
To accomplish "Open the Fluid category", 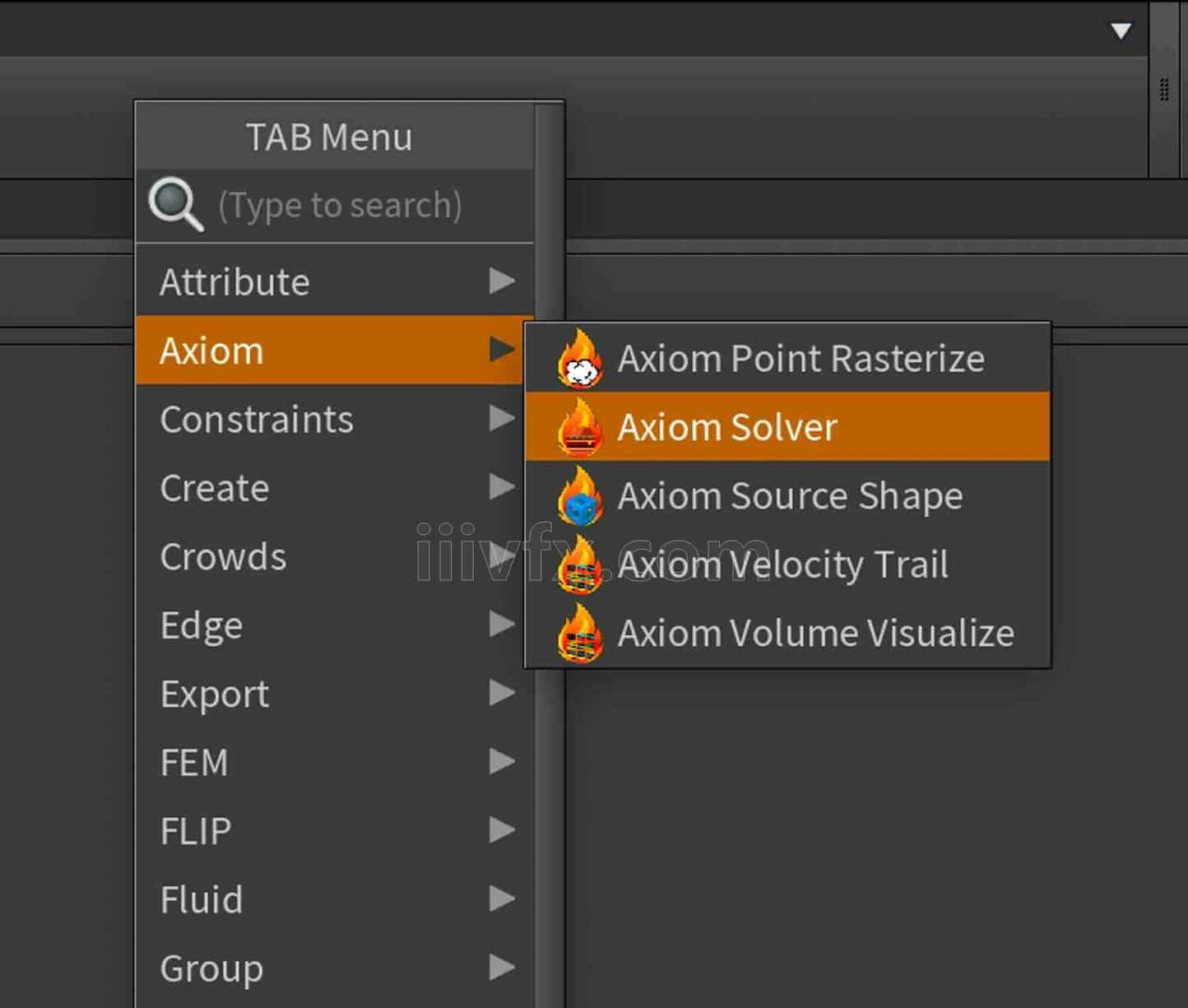I will 335,899.
